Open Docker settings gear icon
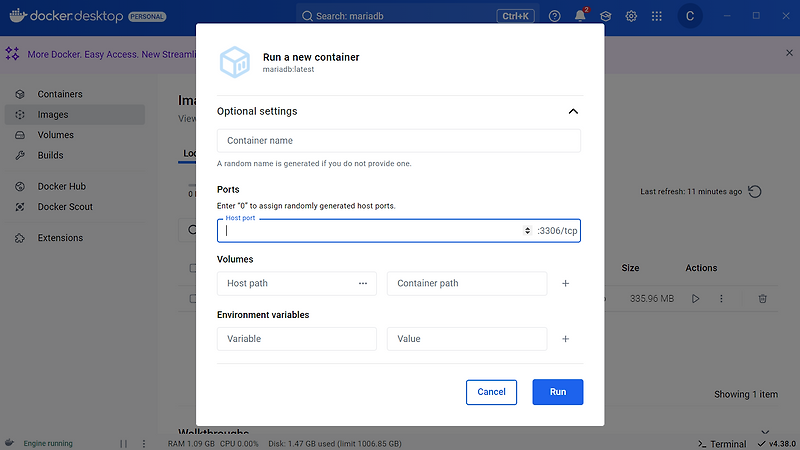The height and width of the screenshot is (450, 800). pos(632,16)
